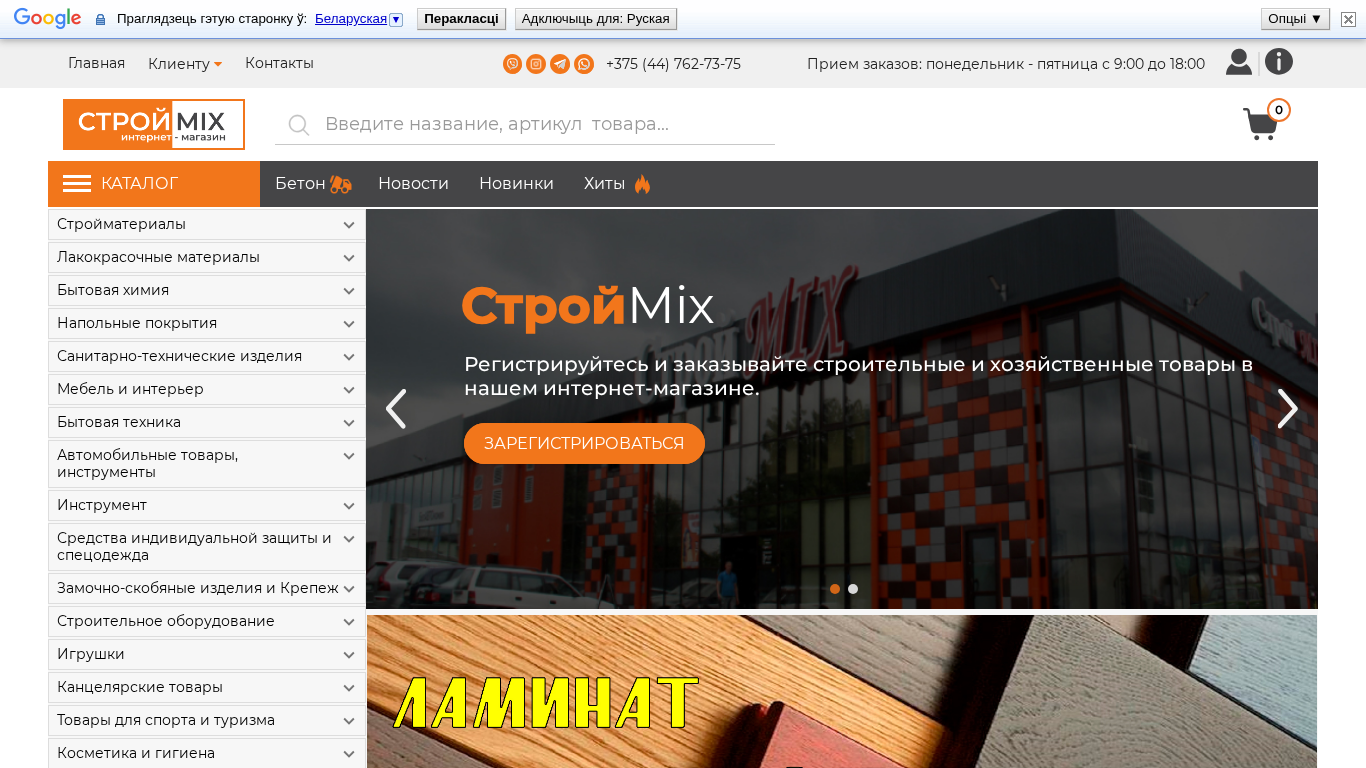Click the СтройMix heading on the slider

tap(588, 307)
